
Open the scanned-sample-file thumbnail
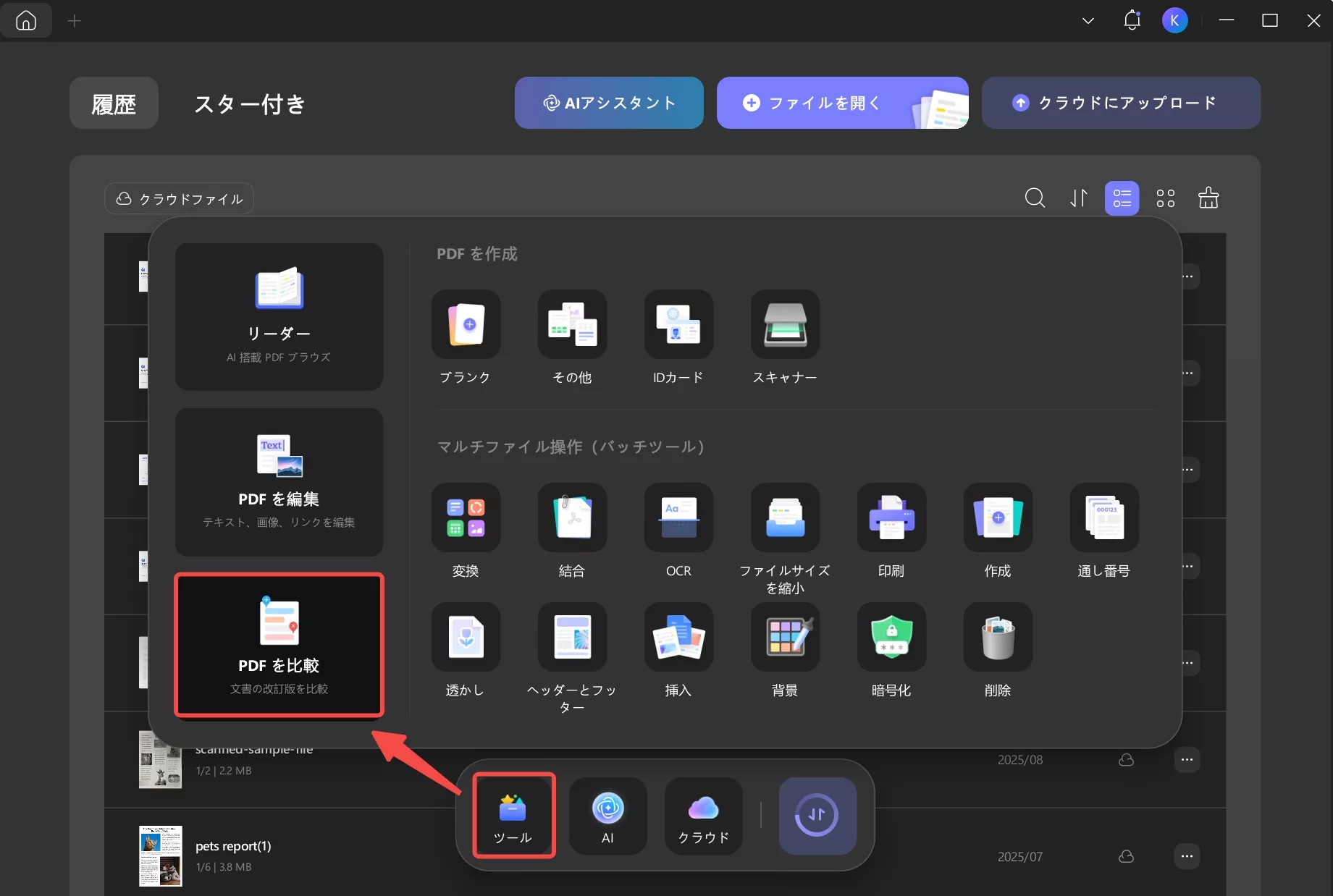[160, 759]
